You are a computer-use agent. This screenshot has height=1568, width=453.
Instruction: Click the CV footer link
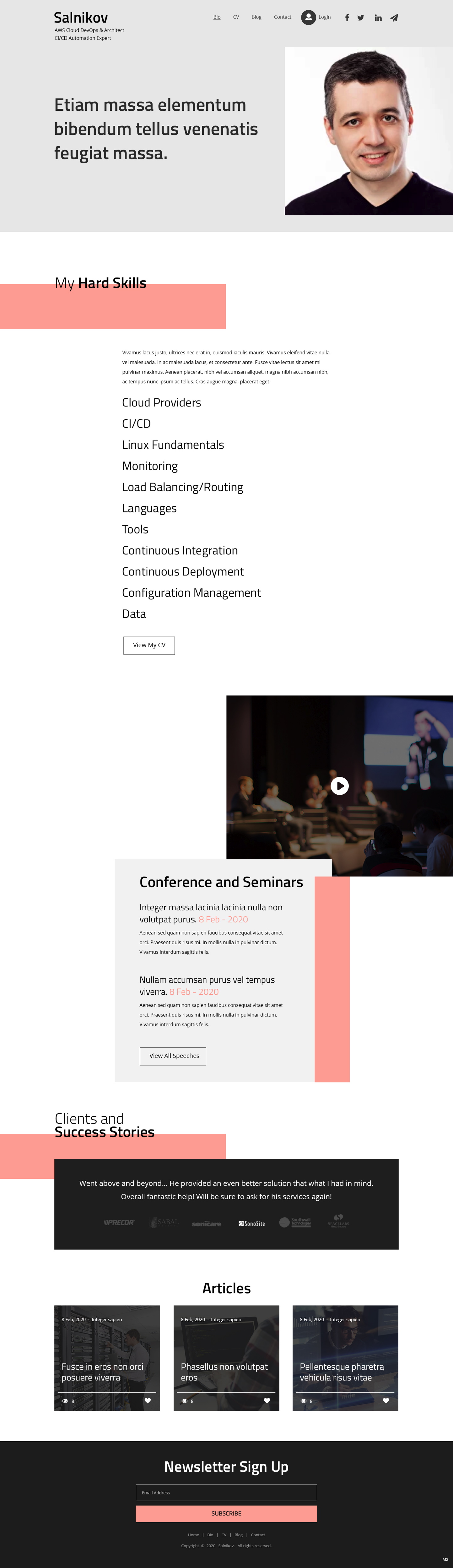pos(224,1534)
